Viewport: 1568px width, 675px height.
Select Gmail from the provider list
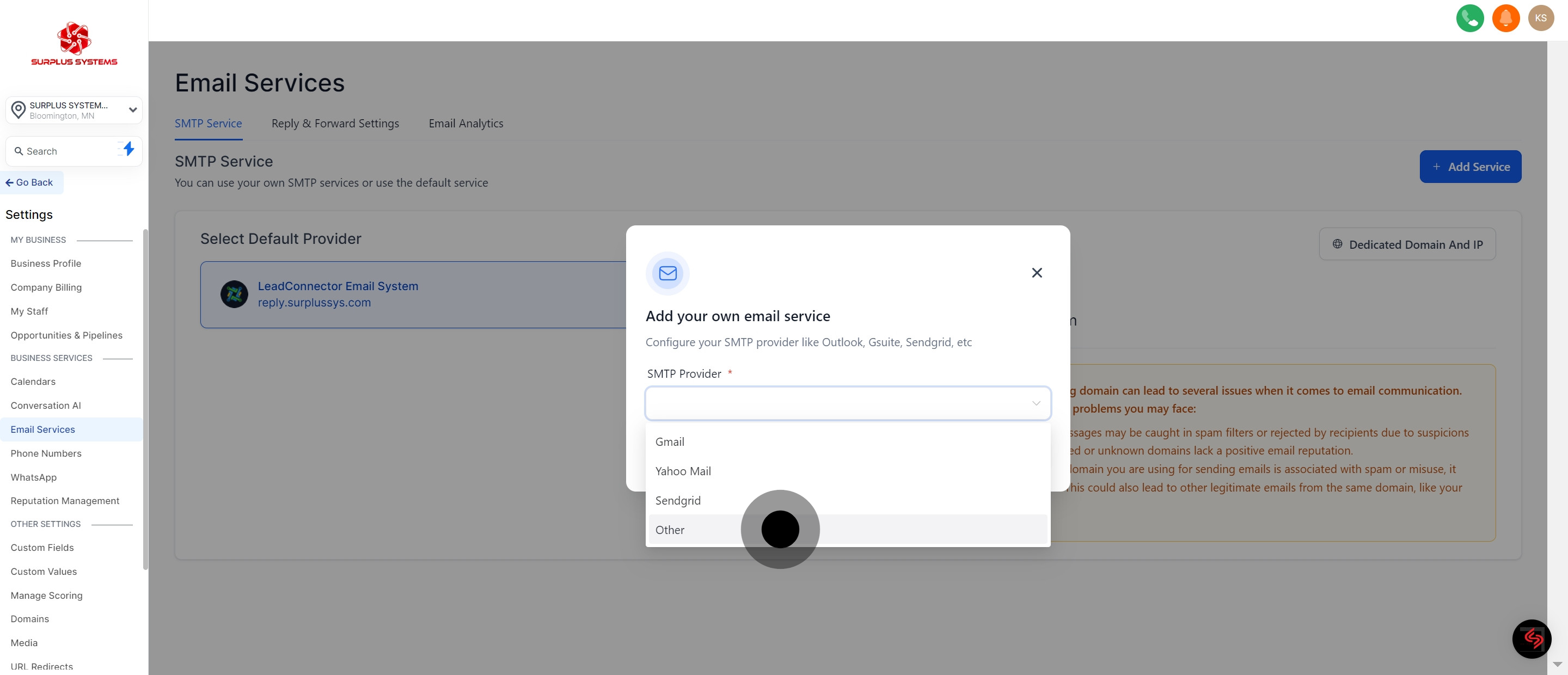(x=670, y=442)
